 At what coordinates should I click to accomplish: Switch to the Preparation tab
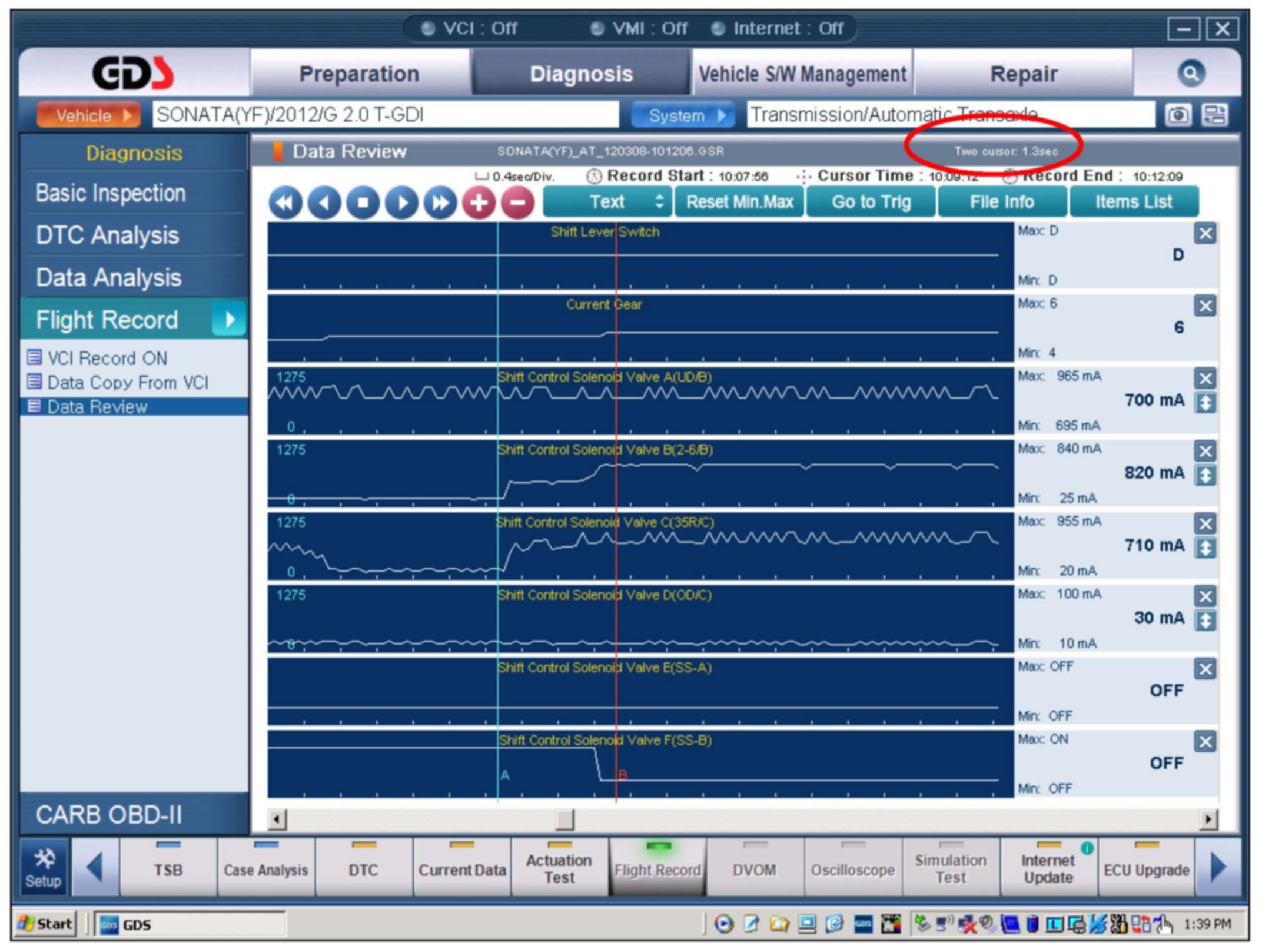[359, 74]
